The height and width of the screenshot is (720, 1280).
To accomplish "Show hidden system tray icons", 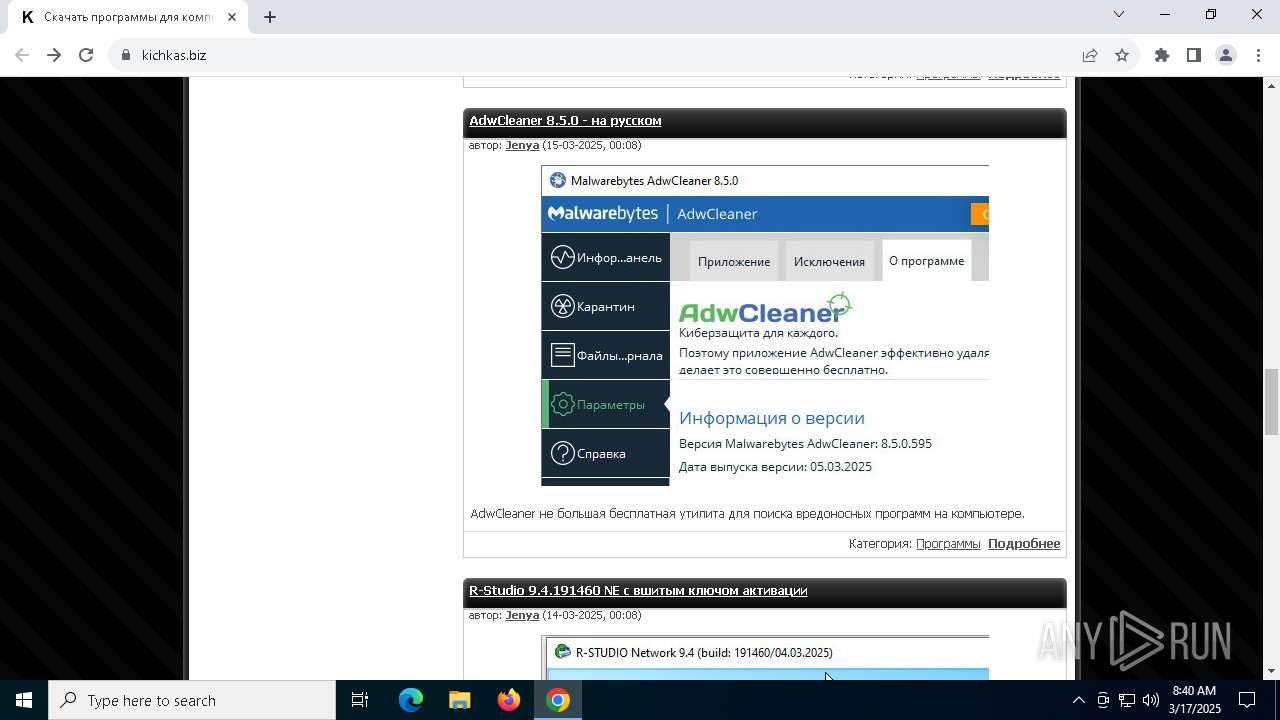I will coord(1078,700).
